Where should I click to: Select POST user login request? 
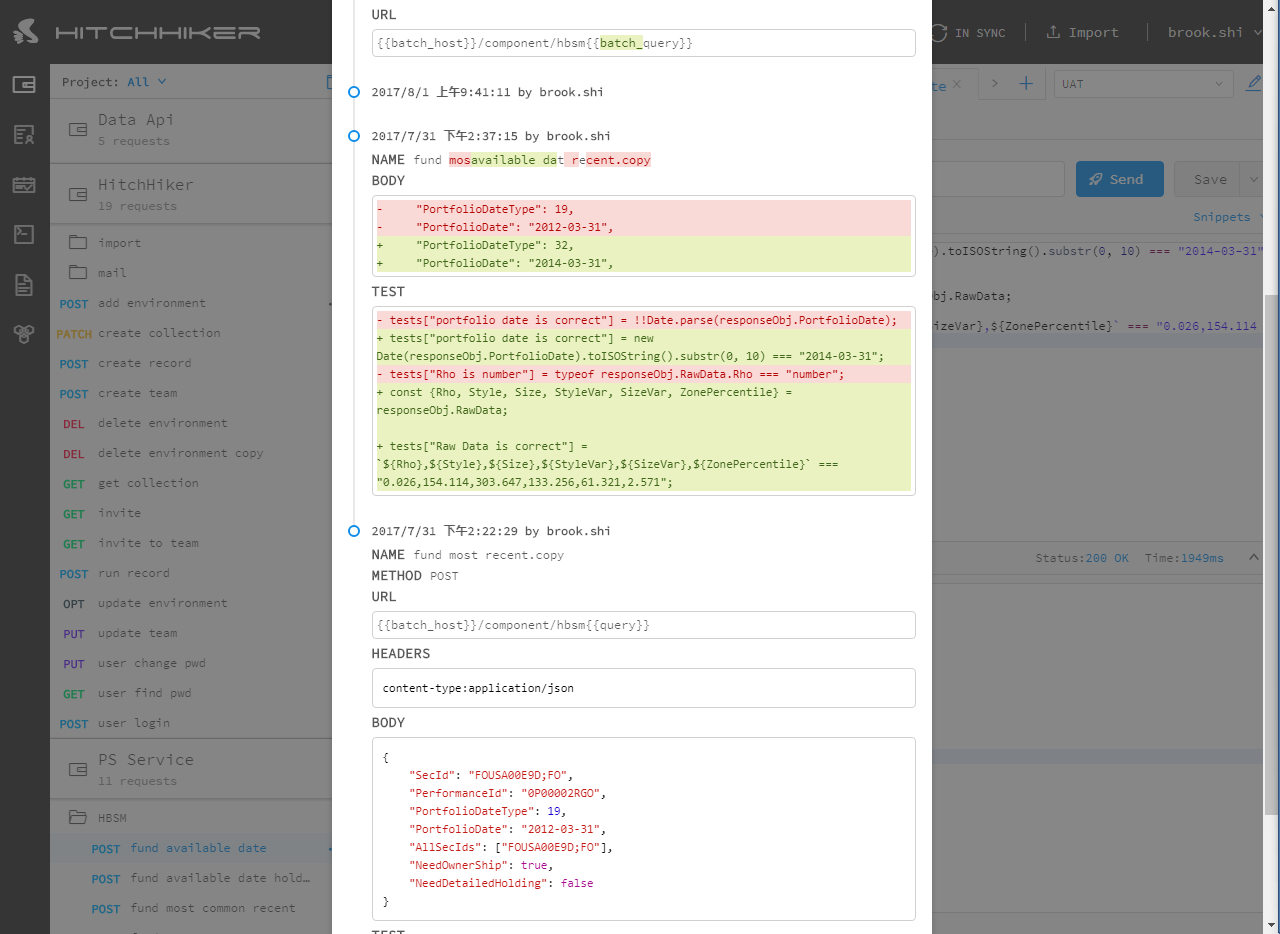click(190, 723)
